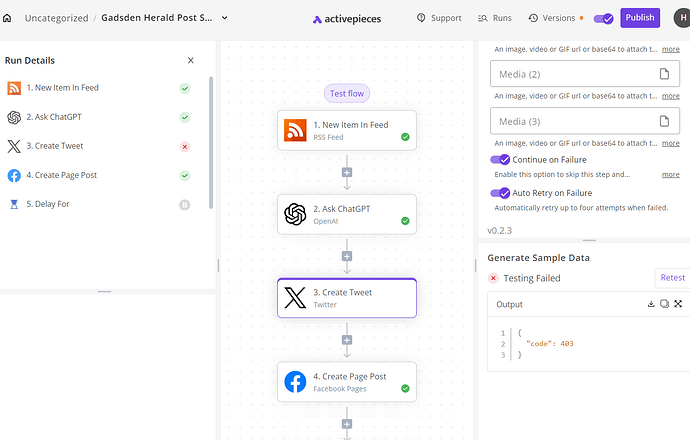Select run step 5. Delay For
The image size is (690, 440).
pyautogui.click(x=99, y=204)
